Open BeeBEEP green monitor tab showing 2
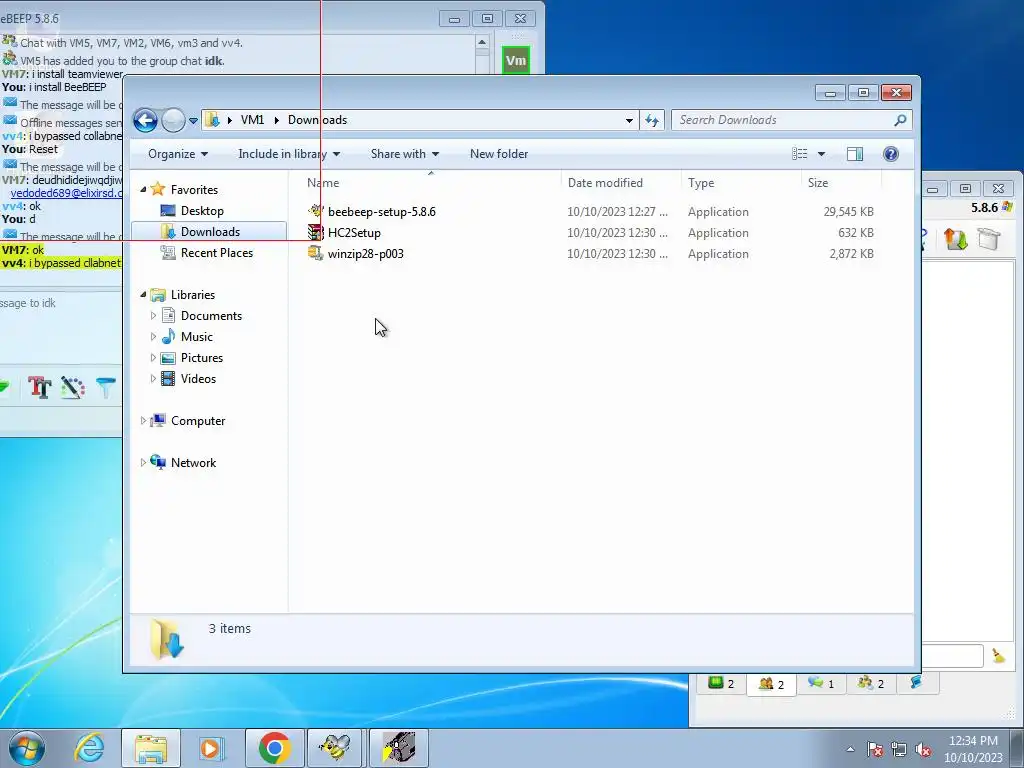 (x=721, y=684)
